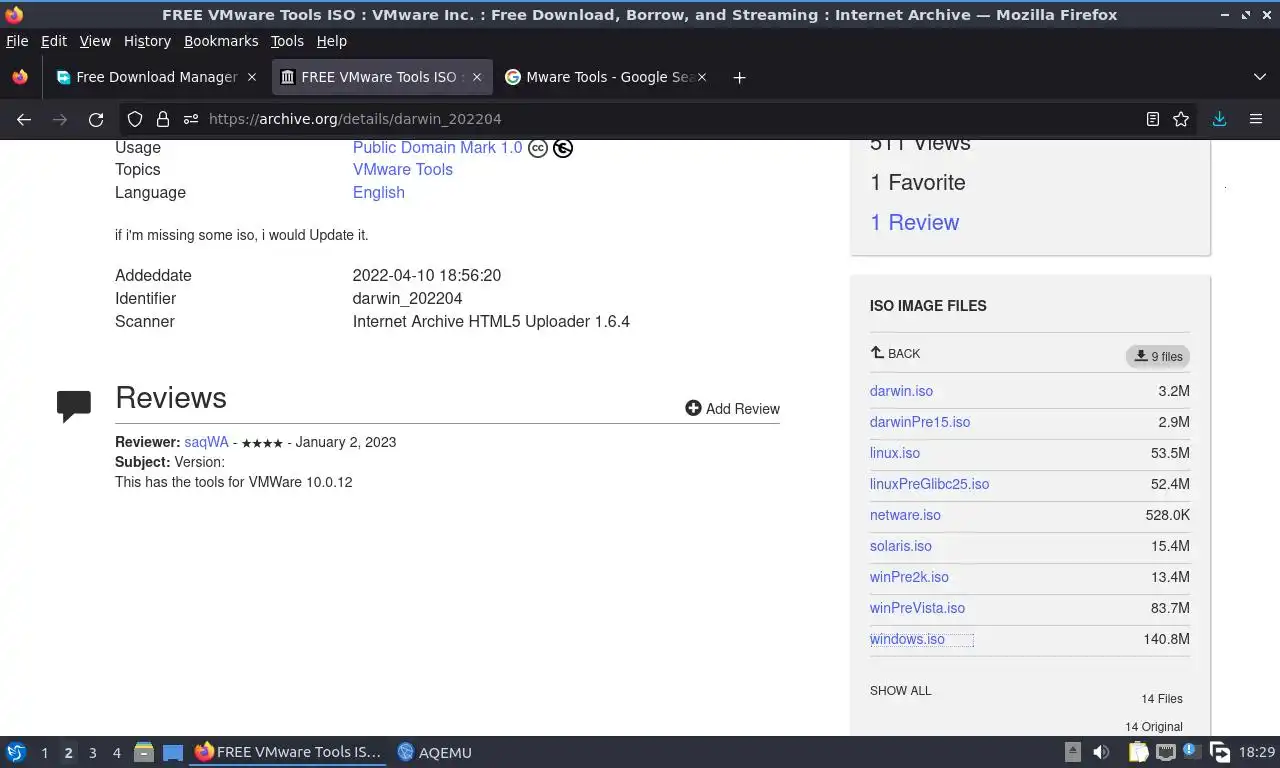Image resolution: width=1280 pixels, height=768 pixels.
Task: Click the 18:29 taskbar clock
Action: (1256, 752)
